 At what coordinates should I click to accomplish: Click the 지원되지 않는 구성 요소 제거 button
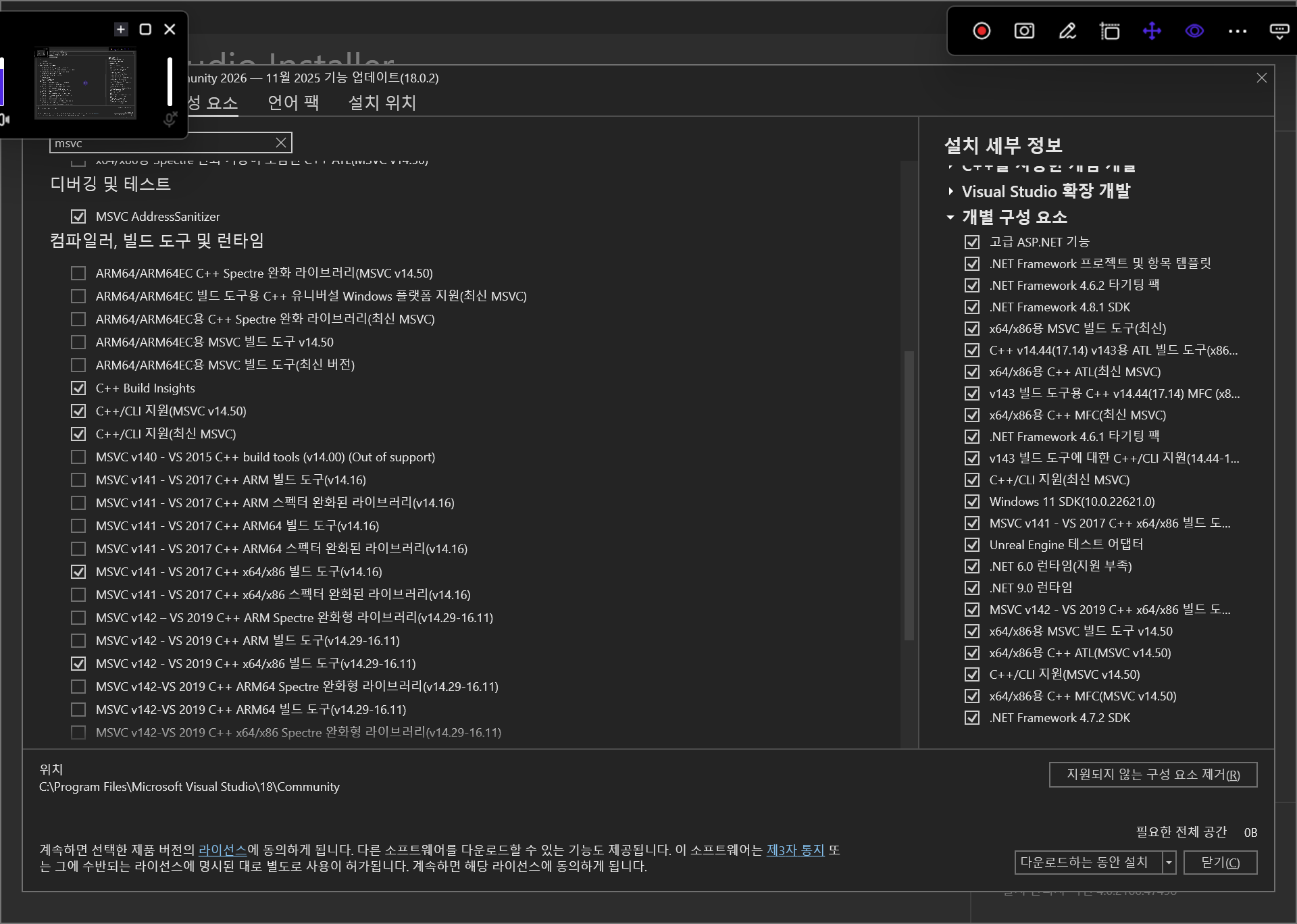[1152, 775]
